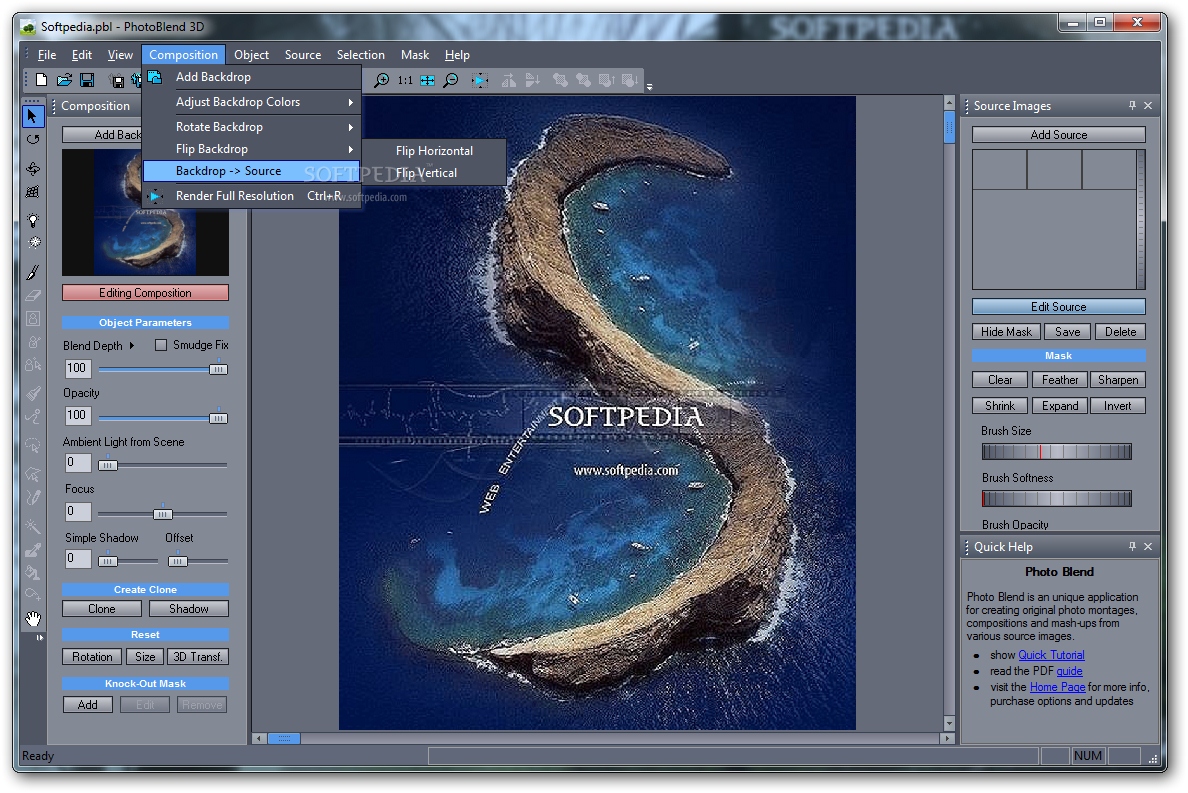The image size is (1188, 793).
Task: Click the composition preview thumbnail
Action: pos(145,212)
